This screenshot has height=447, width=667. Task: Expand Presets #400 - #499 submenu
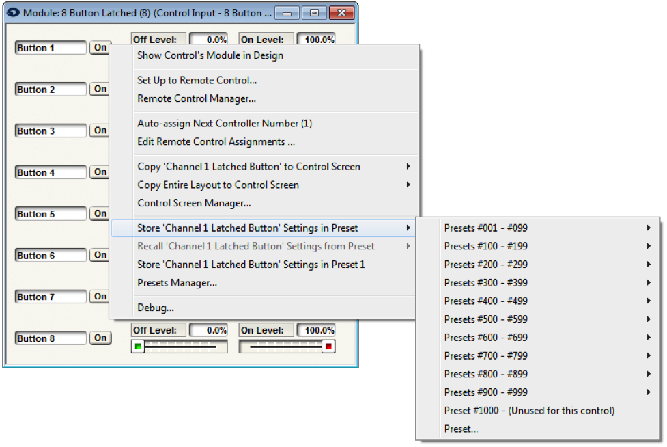(x=538, y=301)
